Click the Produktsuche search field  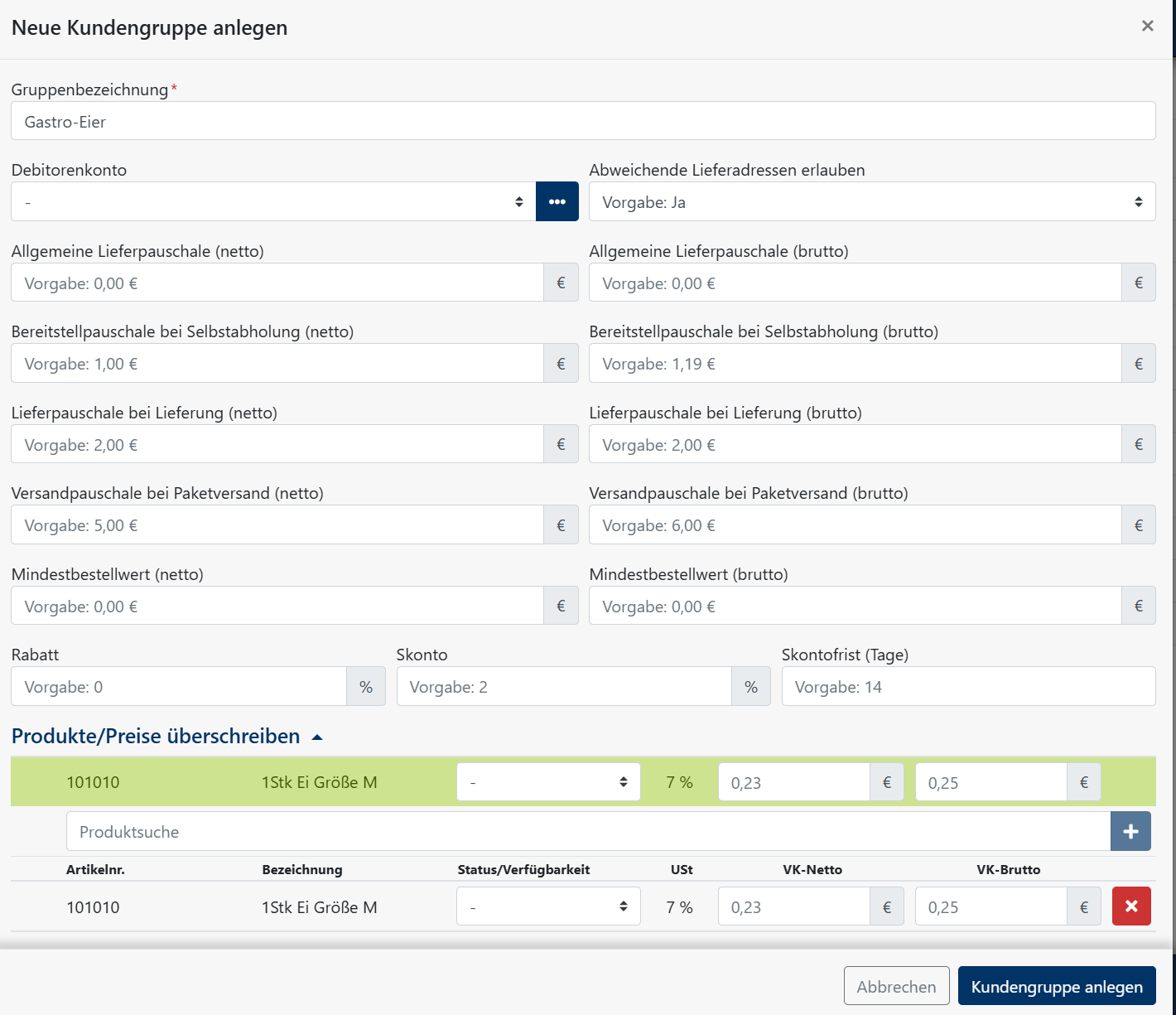coord(588,831)
